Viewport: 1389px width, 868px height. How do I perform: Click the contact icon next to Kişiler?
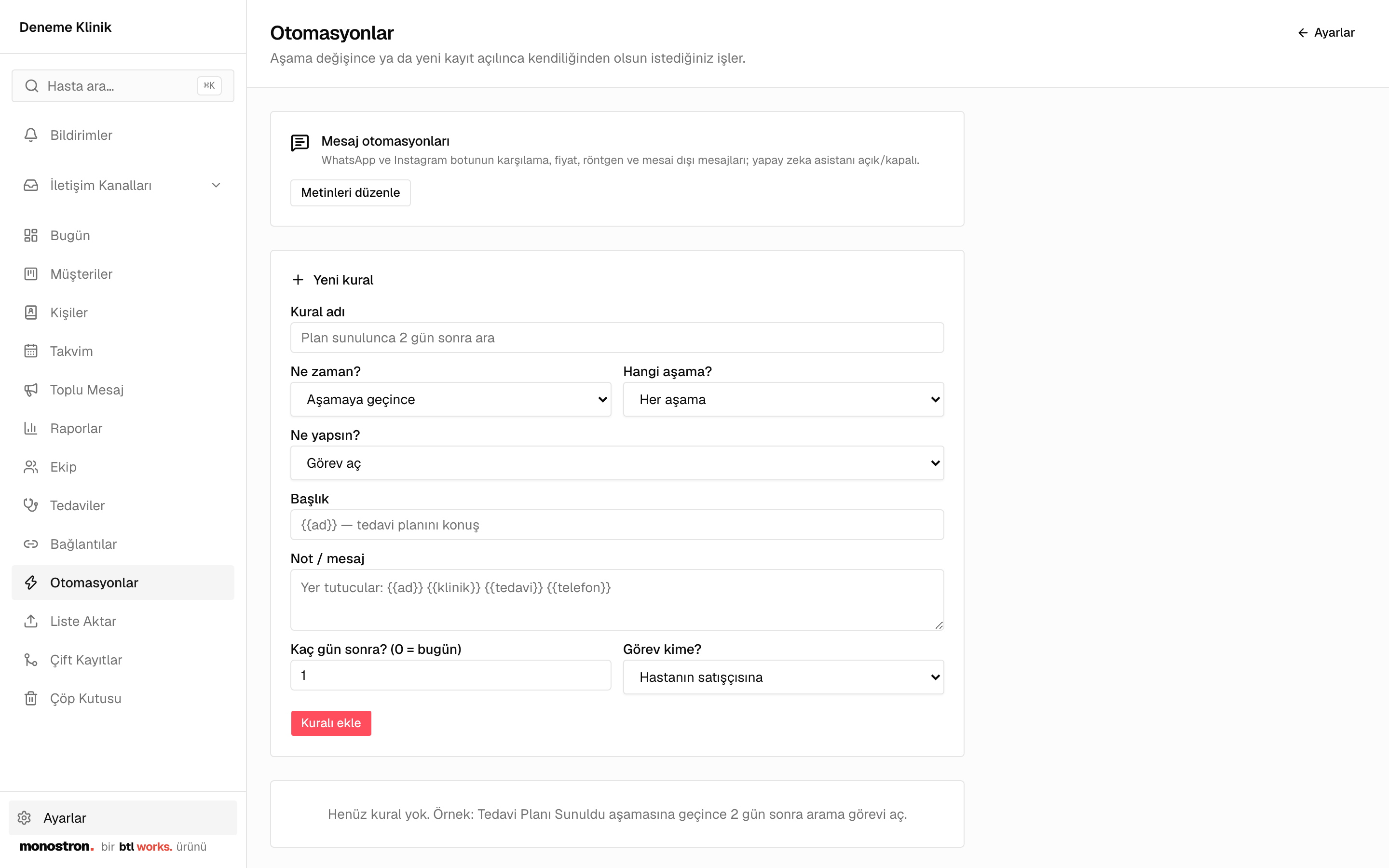(x=31, y=312)
